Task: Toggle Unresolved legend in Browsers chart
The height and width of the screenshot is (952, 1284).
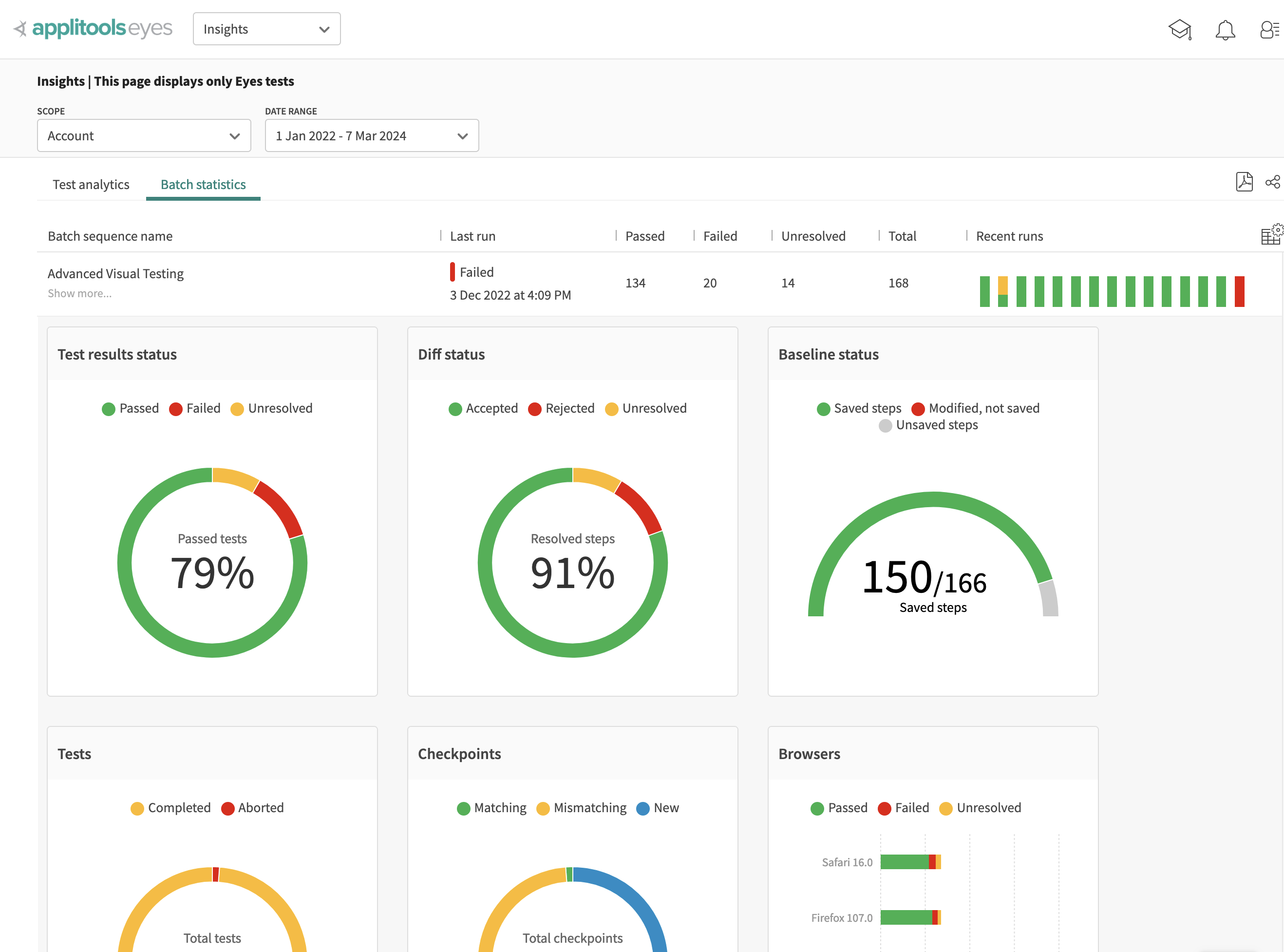Action: pyautogui.click(x=980, y=808)
